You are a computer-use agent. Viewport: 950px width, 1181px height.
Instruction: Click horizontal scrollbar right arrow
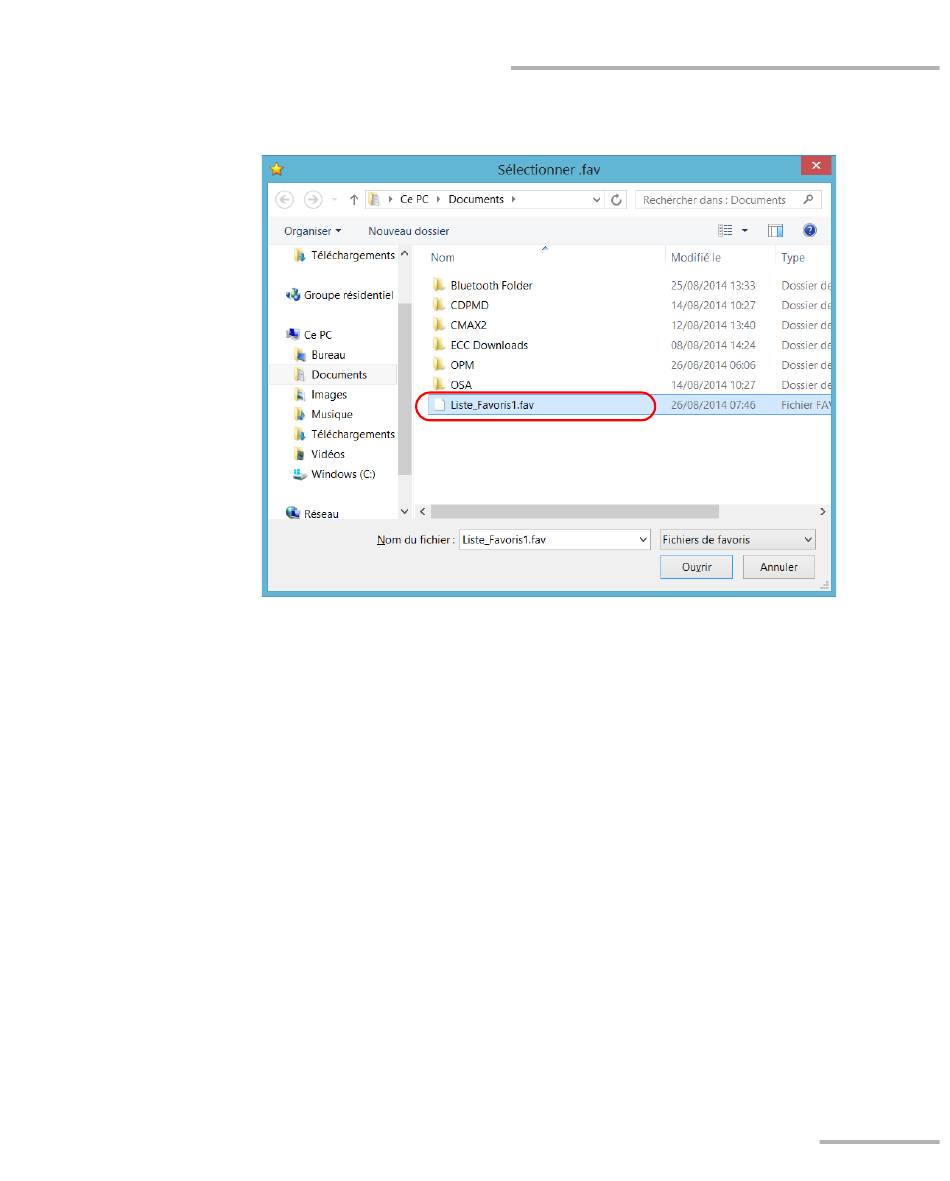click(x=822, y=511)
